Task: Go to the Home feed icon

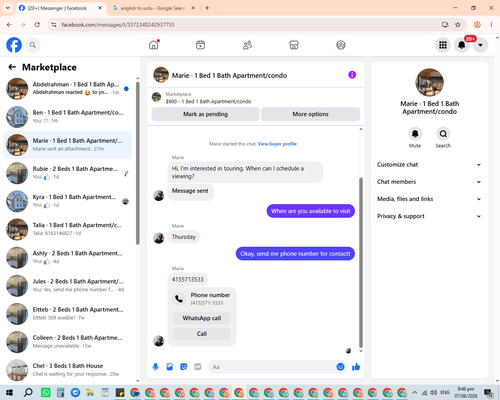Action: [x=154, y=45]
